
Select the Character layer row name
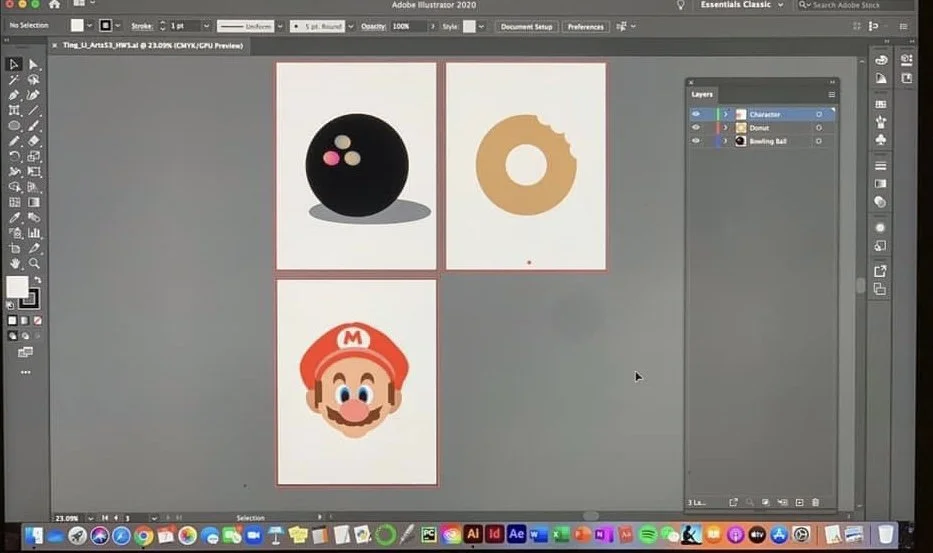point(765,114)
